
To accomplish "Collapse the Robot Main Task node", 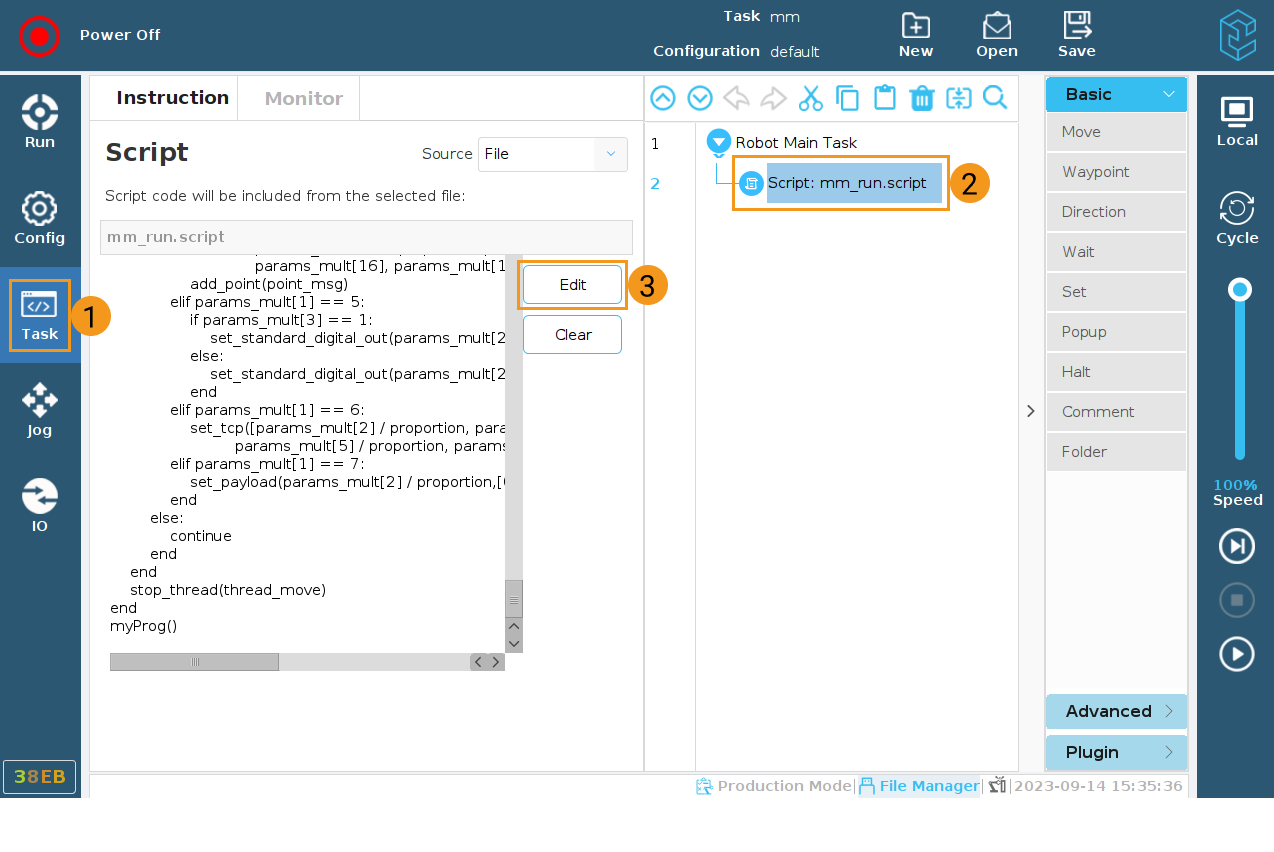I will pos(718,142).
